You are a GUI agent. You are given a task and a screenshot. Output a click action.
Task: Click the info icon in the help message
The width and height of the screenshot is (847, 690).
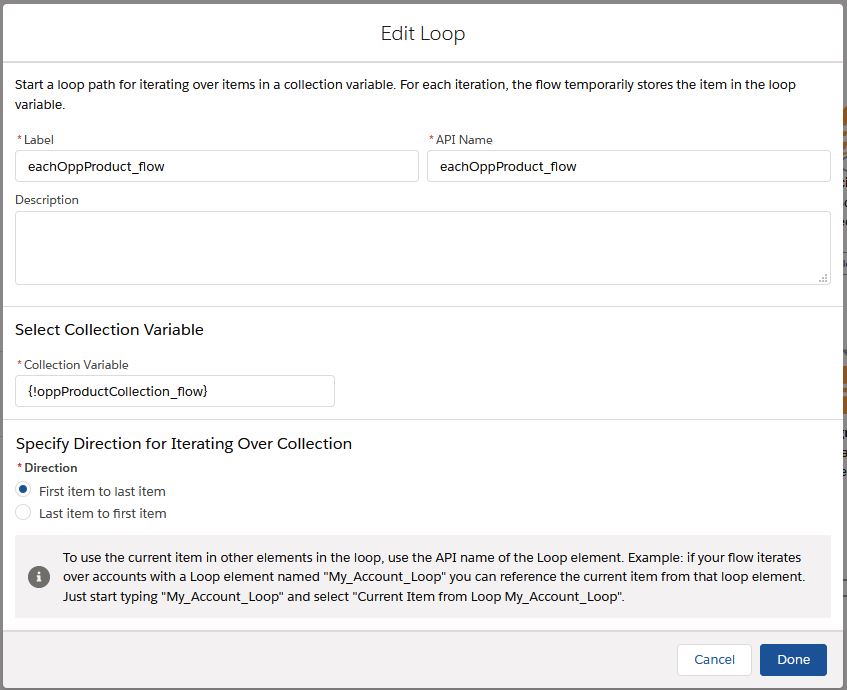click(39, 577)
